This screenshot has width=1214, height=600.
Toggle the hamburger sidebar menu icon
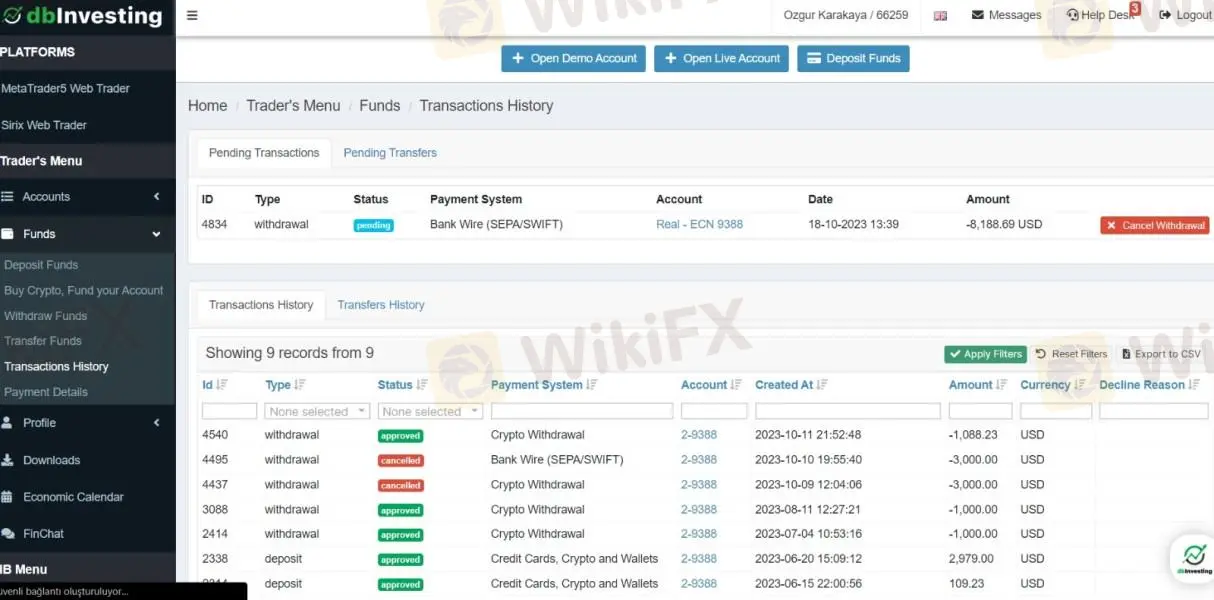pyautogui.click(x=192, y=15)
